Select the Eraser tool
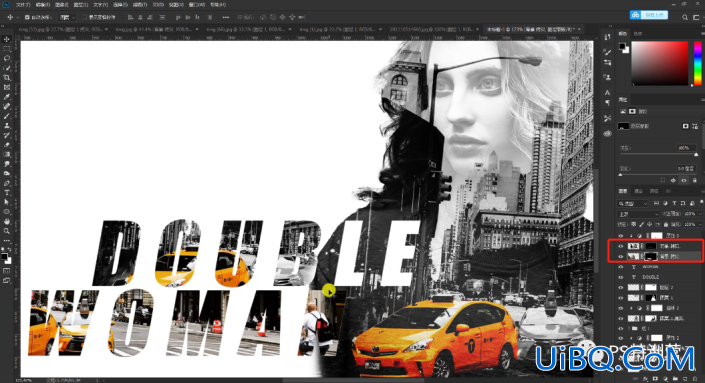This screenshot has width=705, height=383. pyautogui.click(x=7, y=145)
